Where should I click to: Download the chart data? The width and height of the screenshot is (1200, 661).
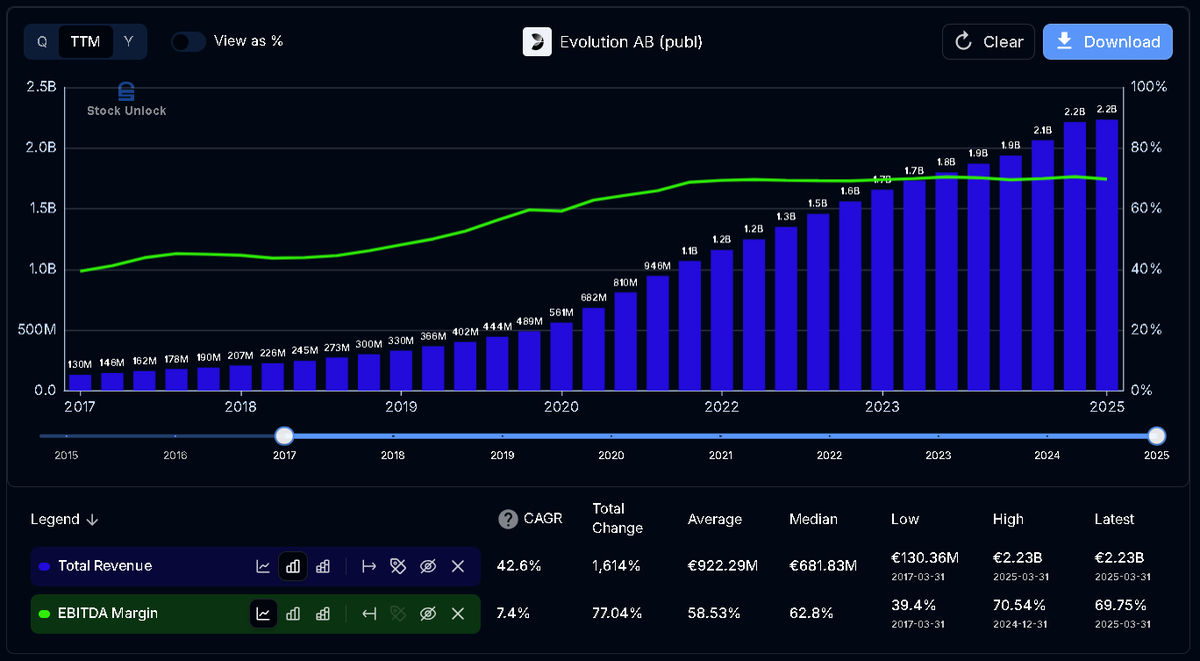1108,42
